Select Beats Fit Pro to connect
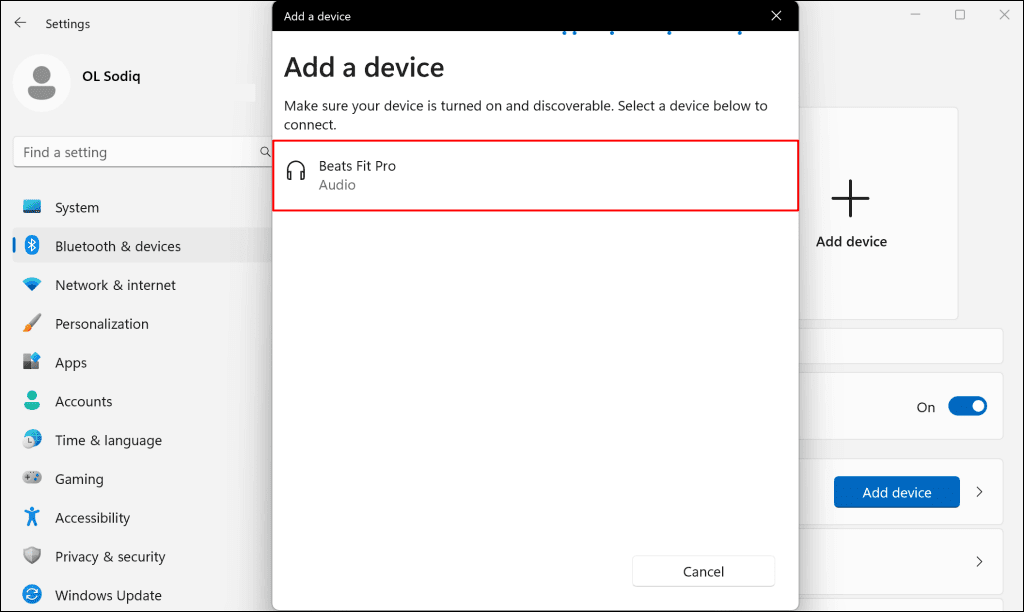1024x612 pixels. pos(536,175)
